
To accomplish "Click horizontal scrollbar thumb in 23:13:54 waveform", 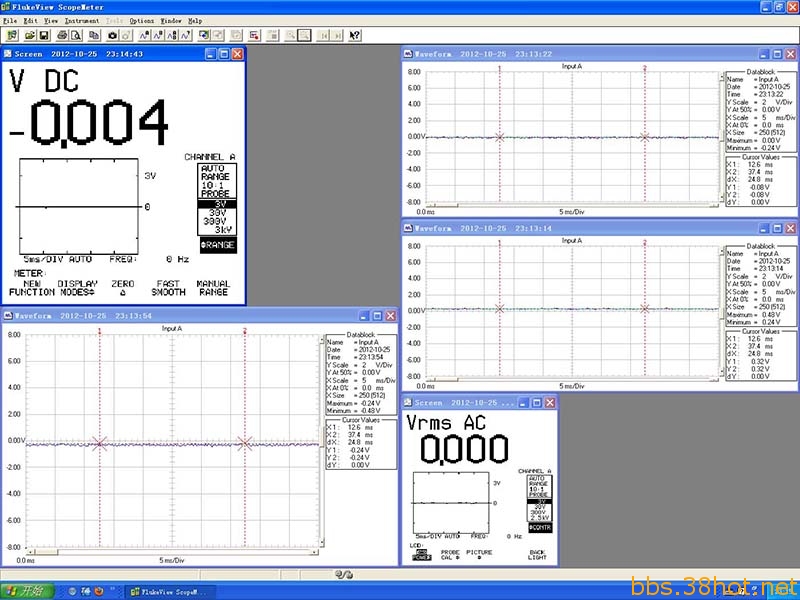I will click(46, 552).
